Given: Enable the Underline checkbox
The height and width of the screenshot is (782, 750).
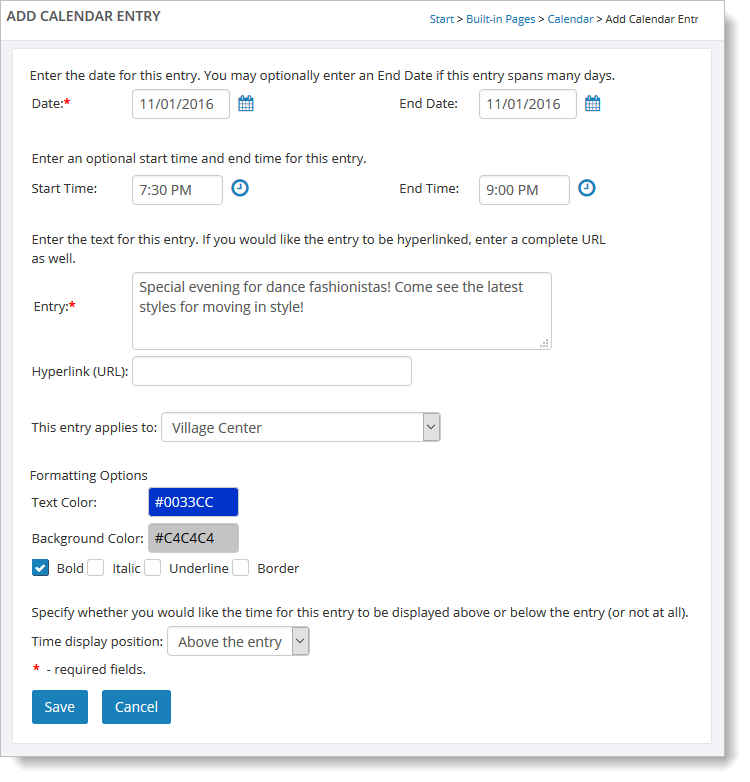Looking at the screenshot, I should (153, 568).
